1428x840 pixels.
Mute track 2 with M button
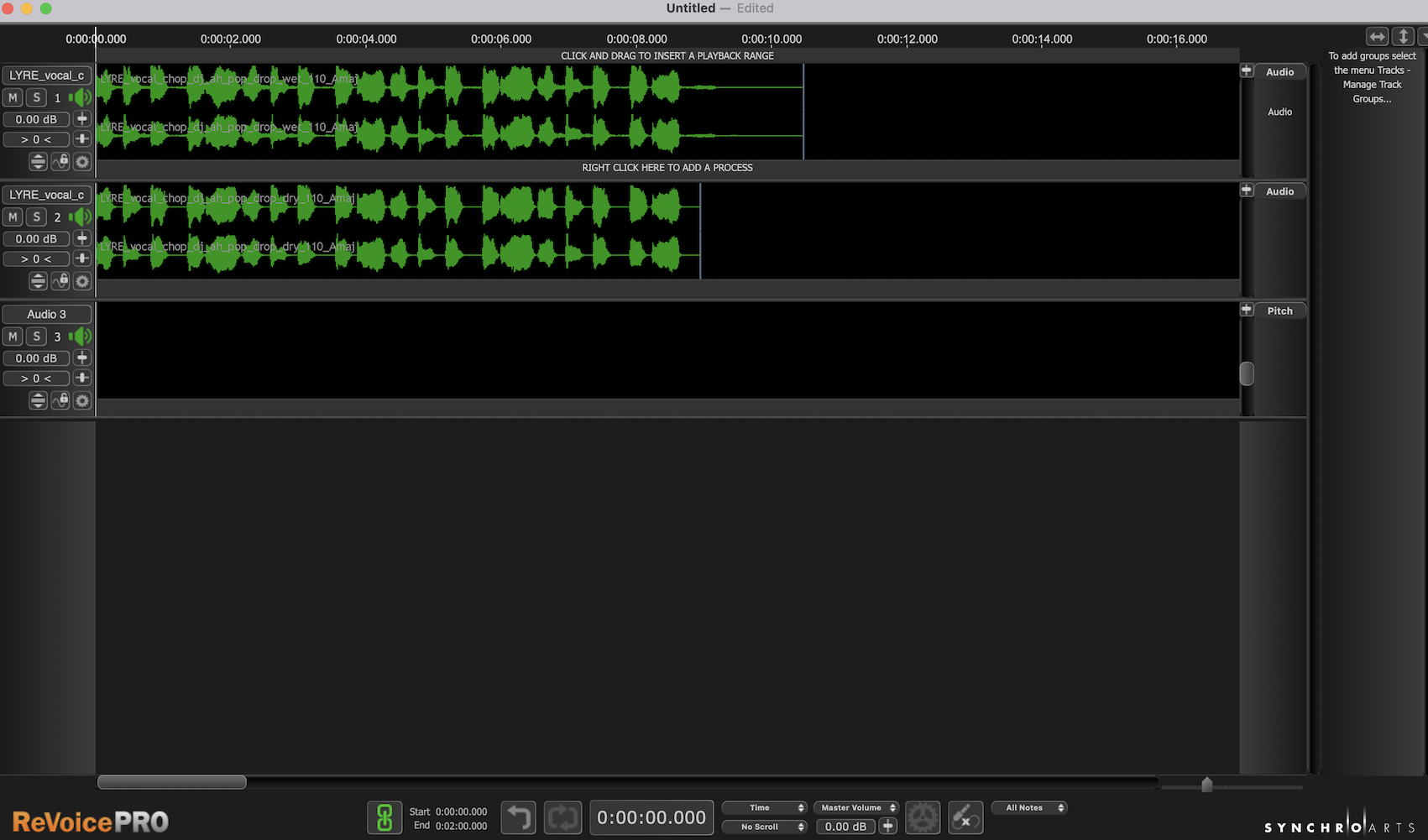point(13,217)
